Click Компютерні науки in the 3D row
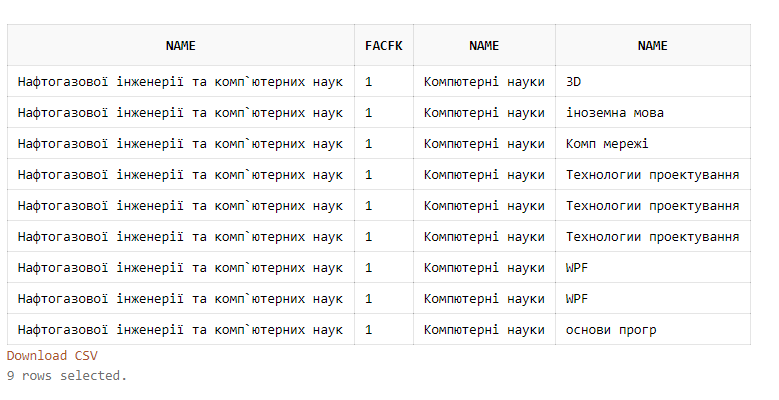Viewport: 779px width, 400px height. 484,81
